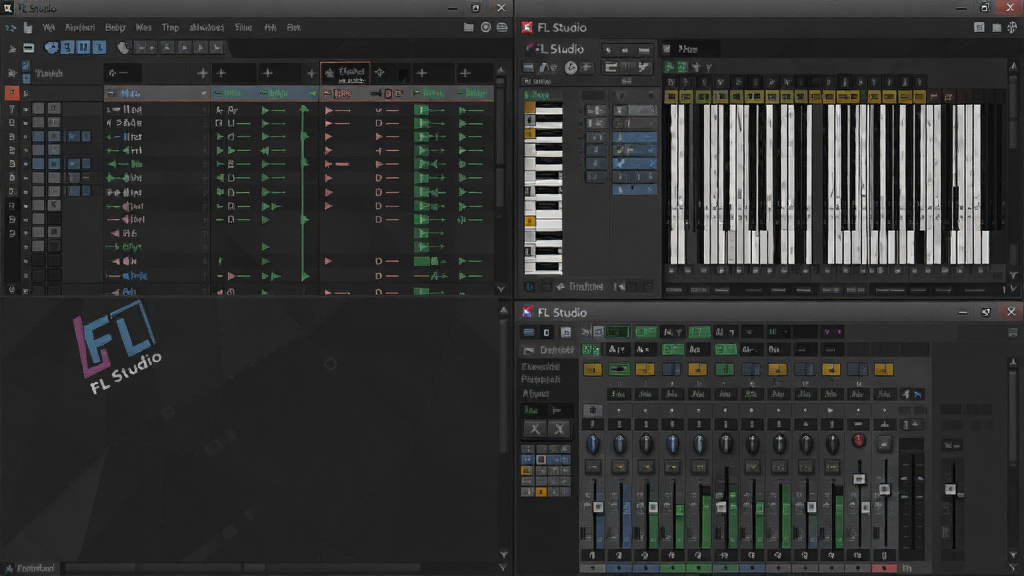Viewport: 1024px width, 576px height.
Task: Click the right X button in mixer side panel
Action: pos(559,429)
